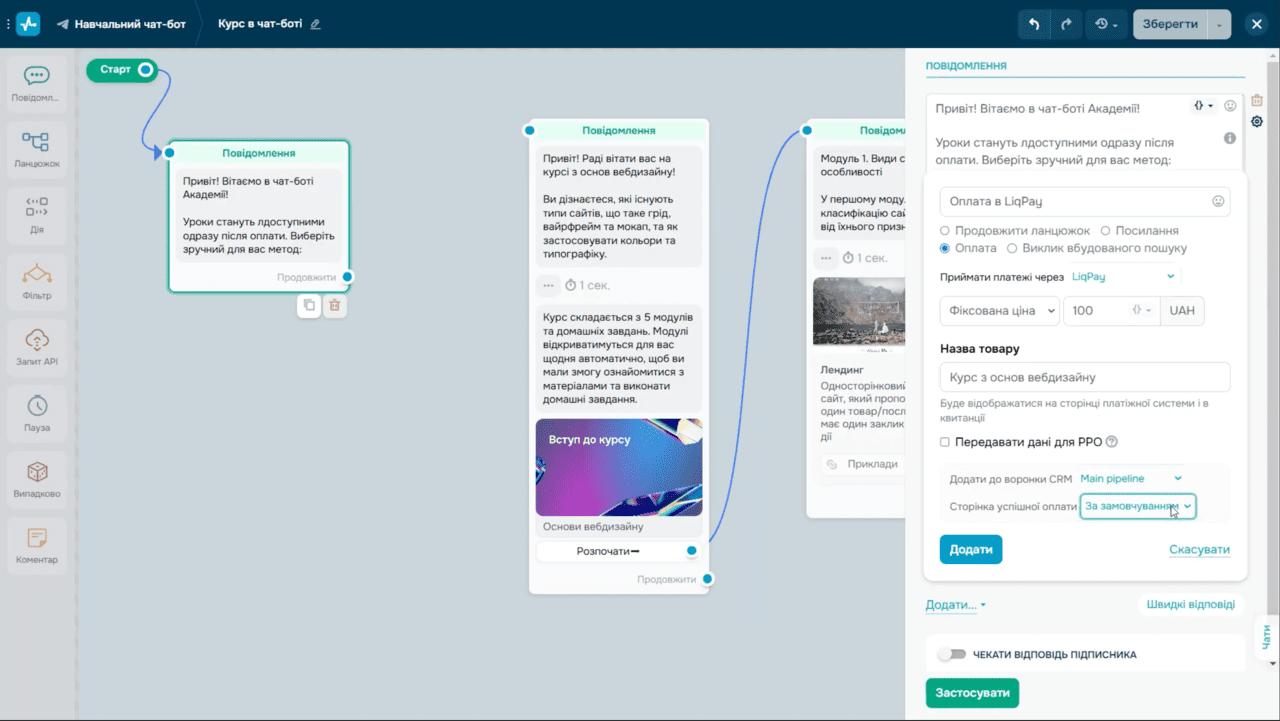Click the UAH currency label
1280x721 pixels.
[x=1182, y=311]
